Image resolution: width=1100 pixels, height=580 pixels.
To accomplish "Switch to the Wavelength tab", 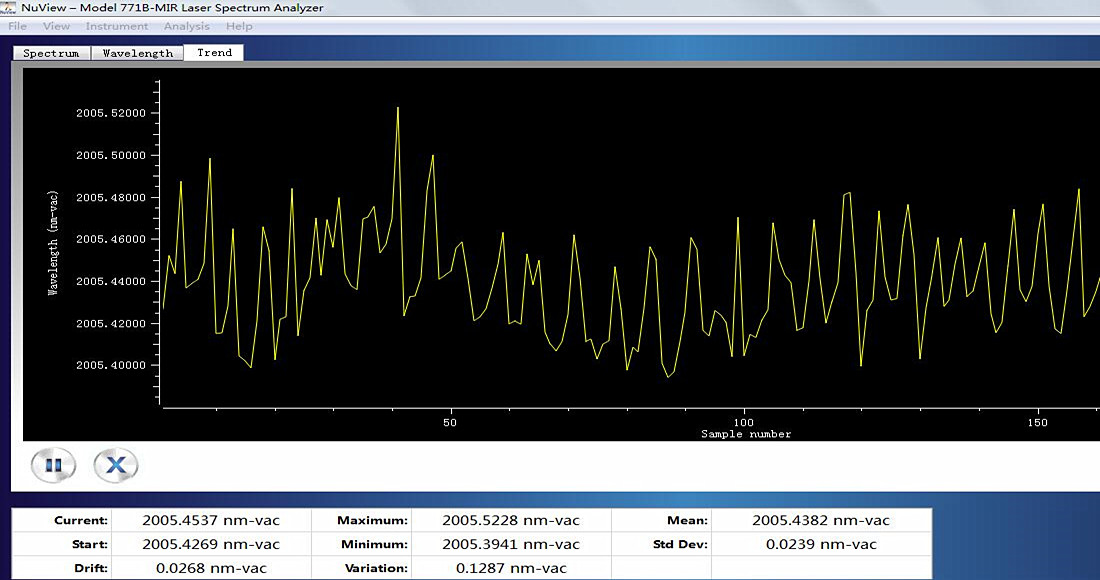I will point(137,53).
